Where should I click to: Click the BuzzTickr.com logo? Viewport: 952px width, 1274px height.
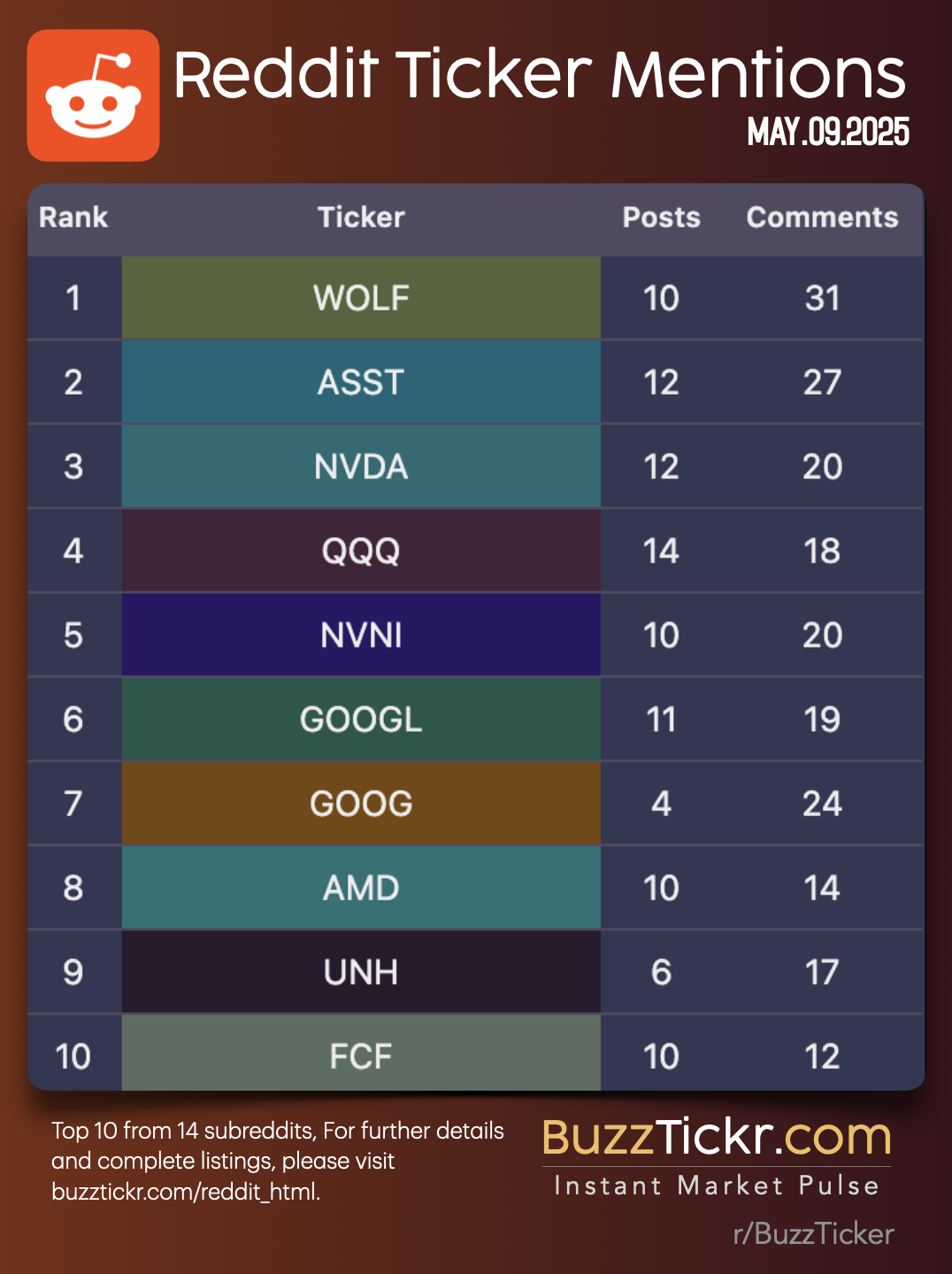[717, 1138]
